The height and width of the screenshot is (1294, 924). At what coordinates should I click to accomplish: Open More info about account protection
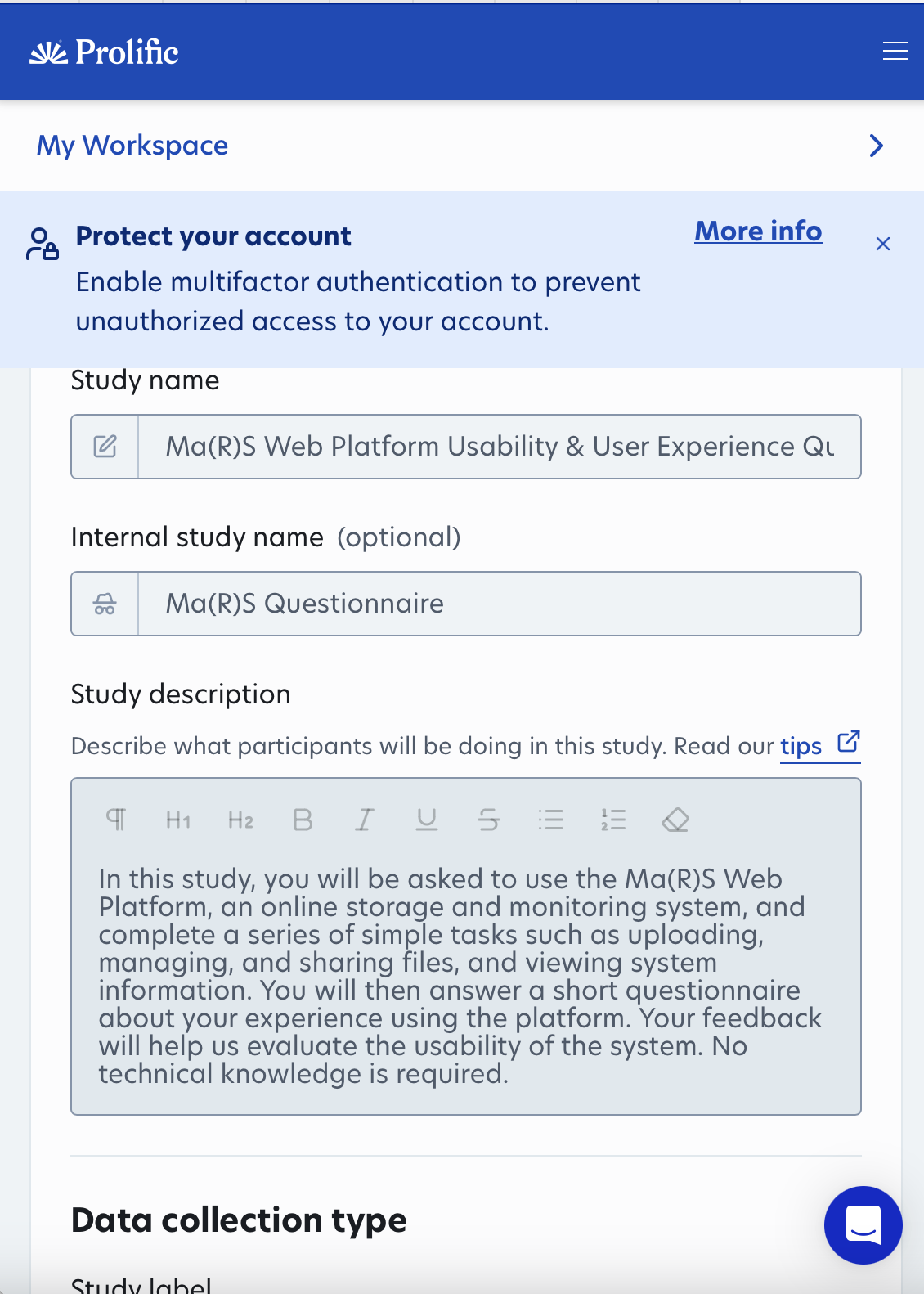(758, 231)
